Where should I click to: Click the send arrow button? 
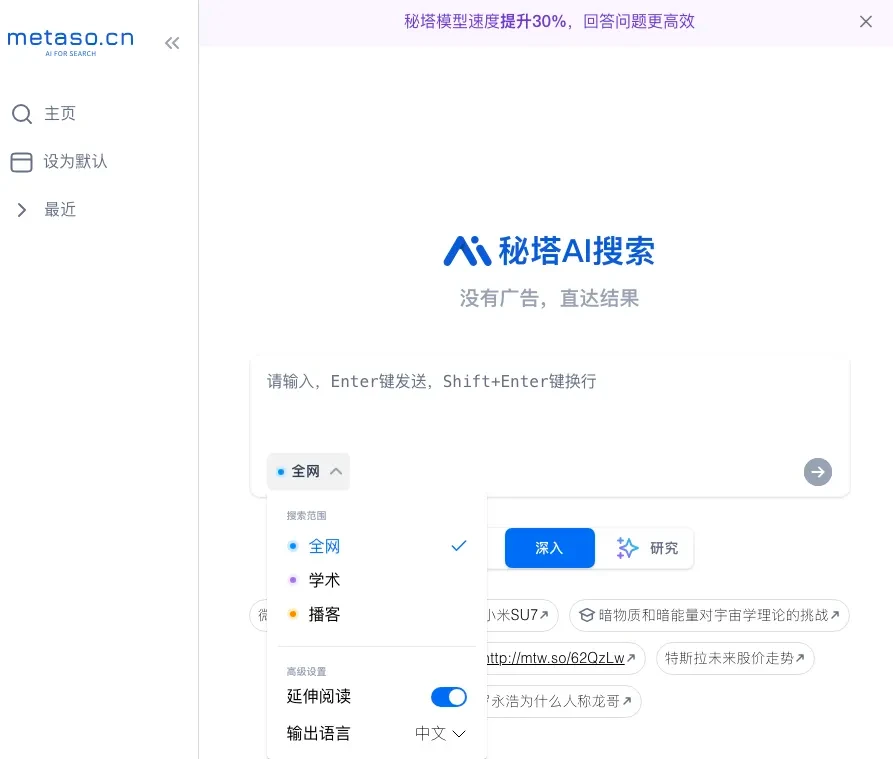(818, 472)
